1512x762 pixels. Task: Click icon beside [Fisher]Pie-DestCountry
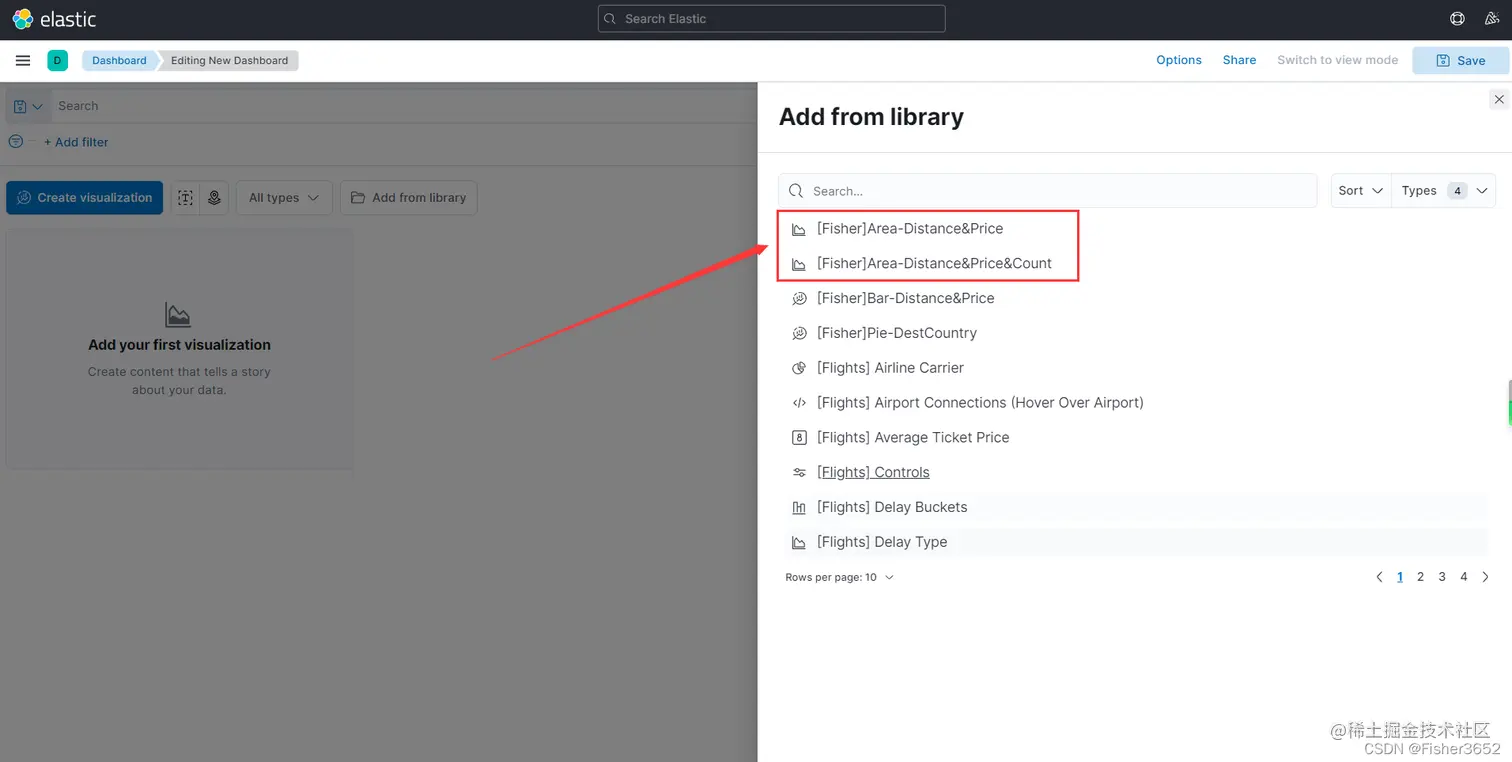coord(799,333)
